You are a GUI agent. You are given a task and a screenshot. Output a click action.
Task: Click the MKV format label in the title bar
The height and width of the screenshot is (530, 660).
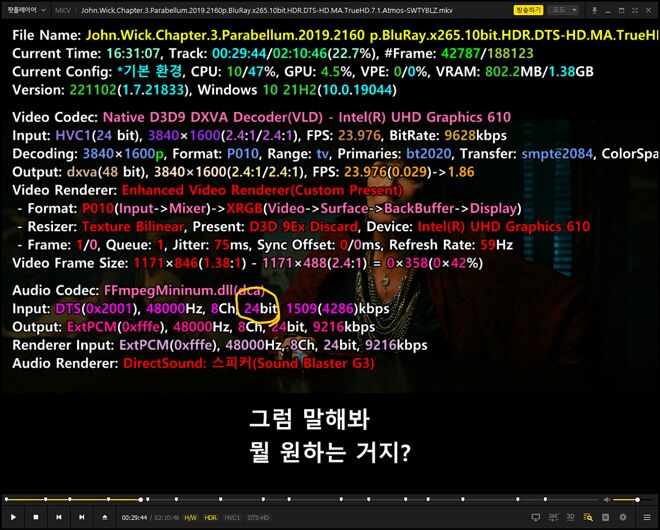pos(63,10)
